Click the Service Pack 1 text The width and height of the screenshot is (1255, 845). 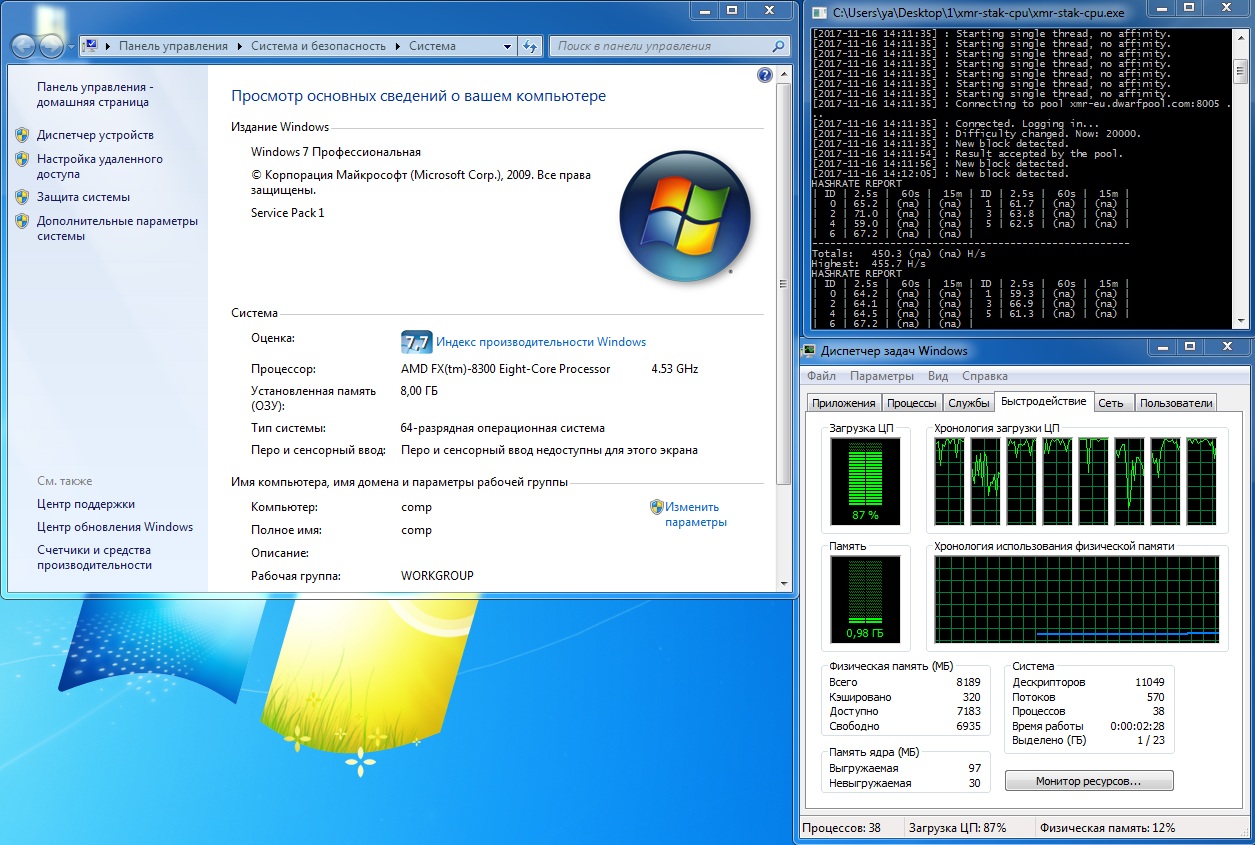(288, 213)
